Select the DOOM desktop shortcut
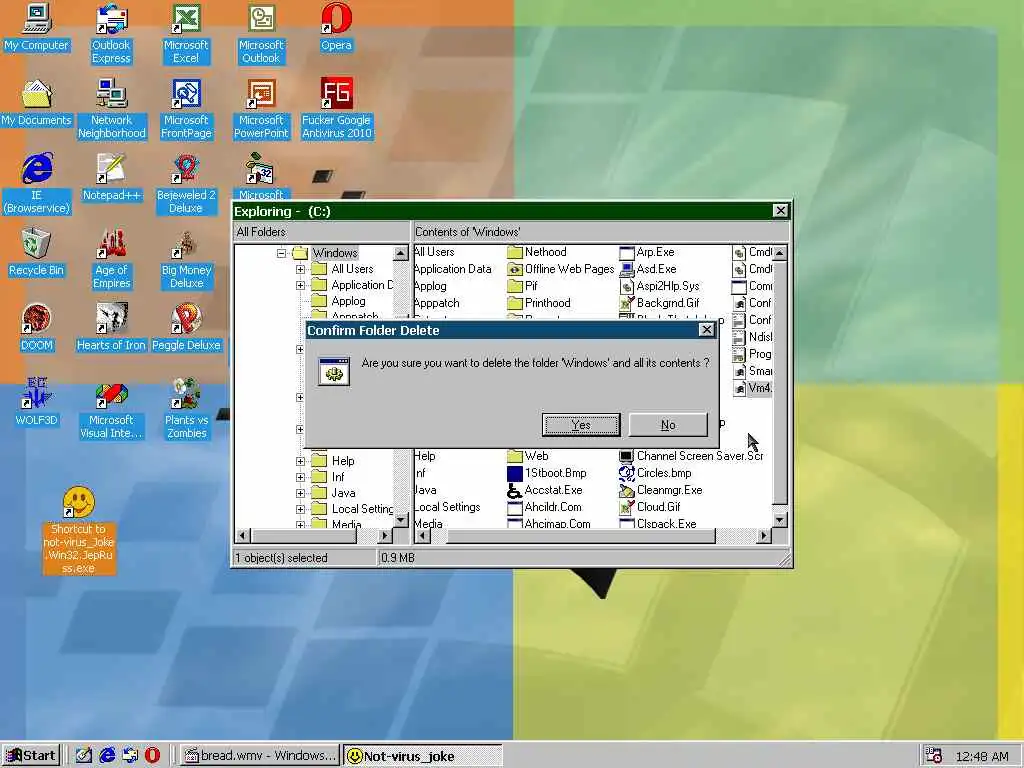 [36, 328]
